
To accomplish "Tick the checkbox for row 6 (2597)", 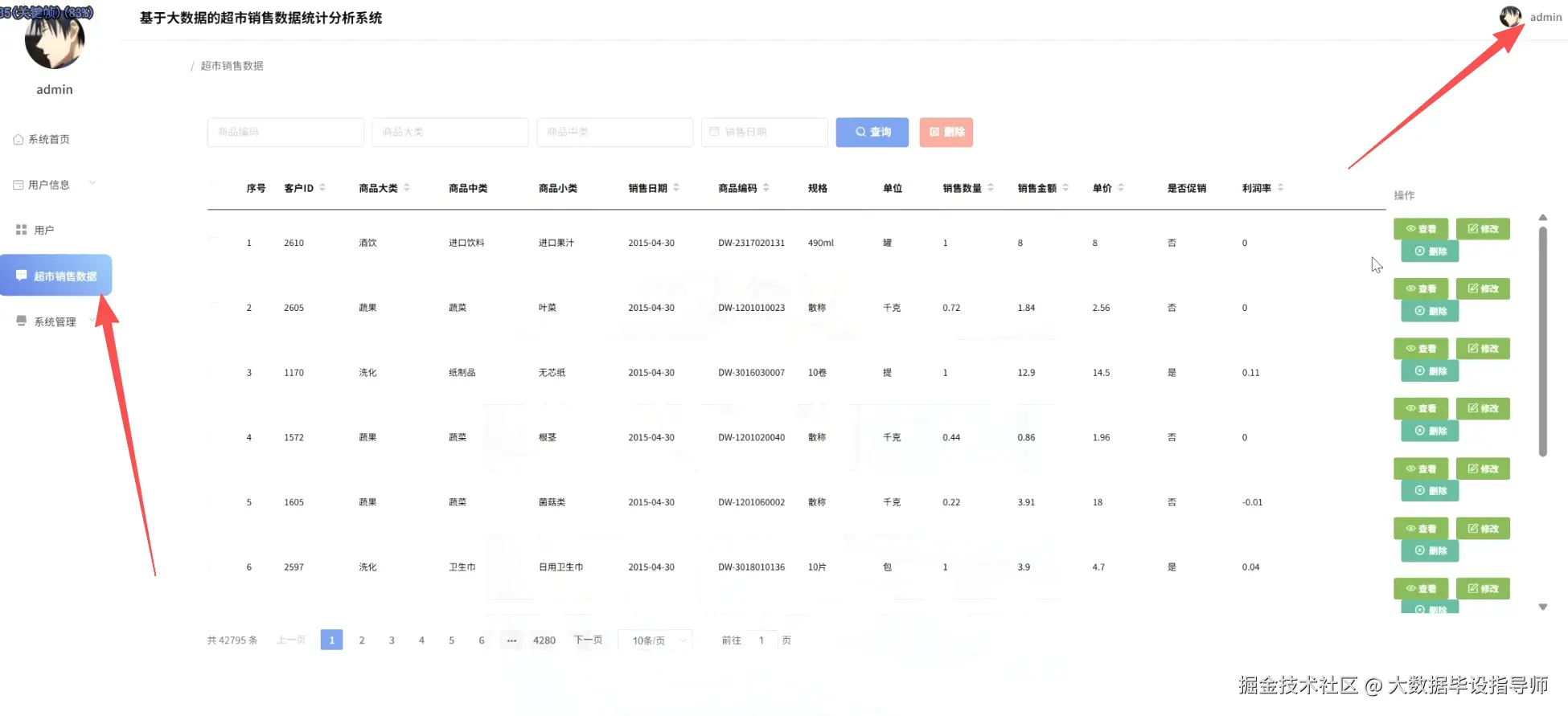I will [x=214, y=566].
